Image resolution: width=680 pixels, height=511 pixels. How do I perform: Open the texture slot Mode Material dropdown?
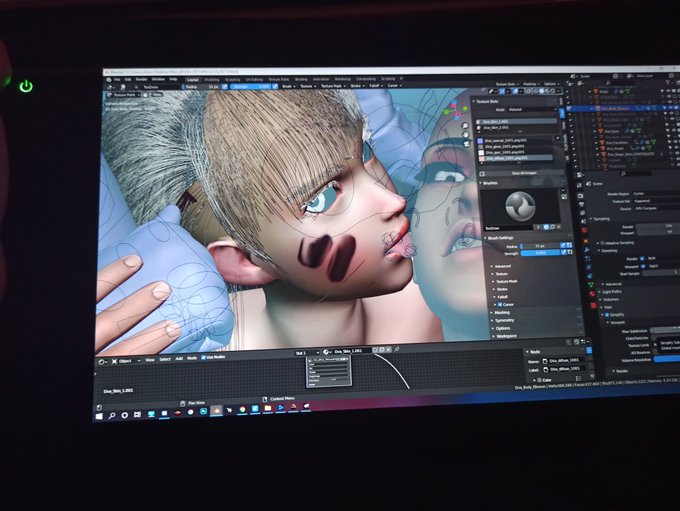click(532, 110)
